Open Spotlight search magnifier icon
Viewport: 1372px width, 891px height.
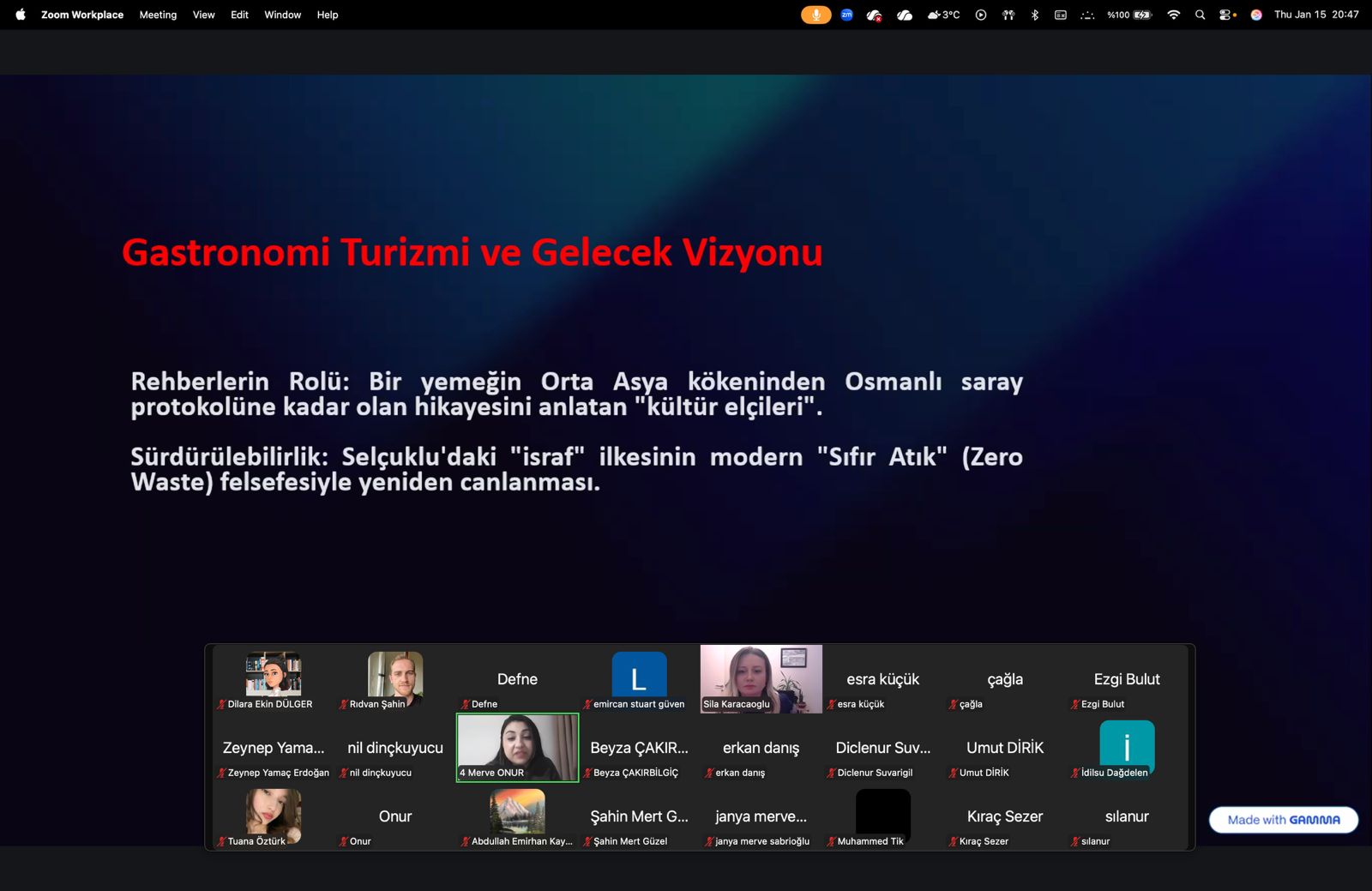pyautogui.click(x=1200, y=15)
